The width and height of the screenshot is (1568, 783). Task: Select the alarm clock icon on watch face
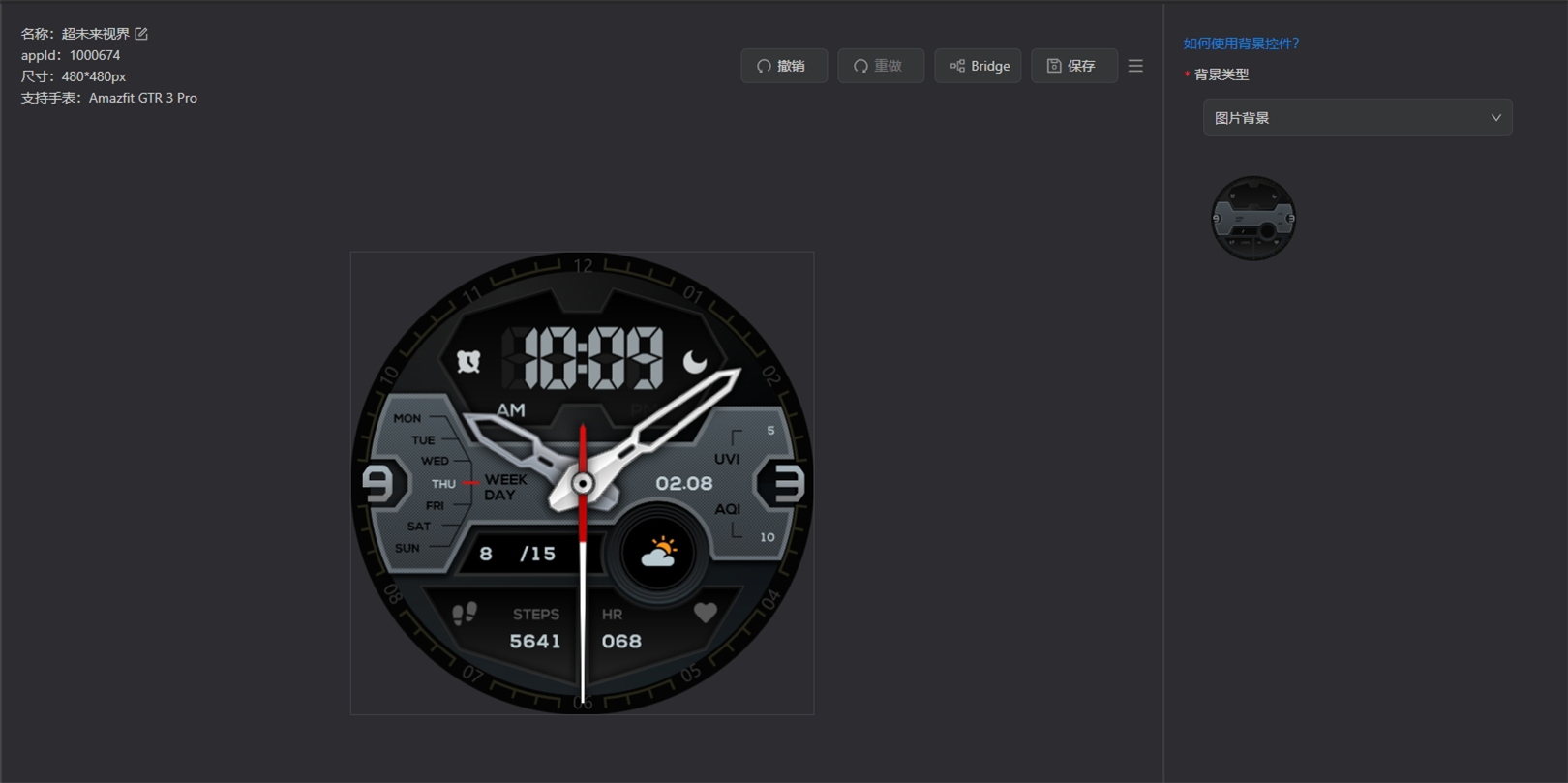pos(468,362)
